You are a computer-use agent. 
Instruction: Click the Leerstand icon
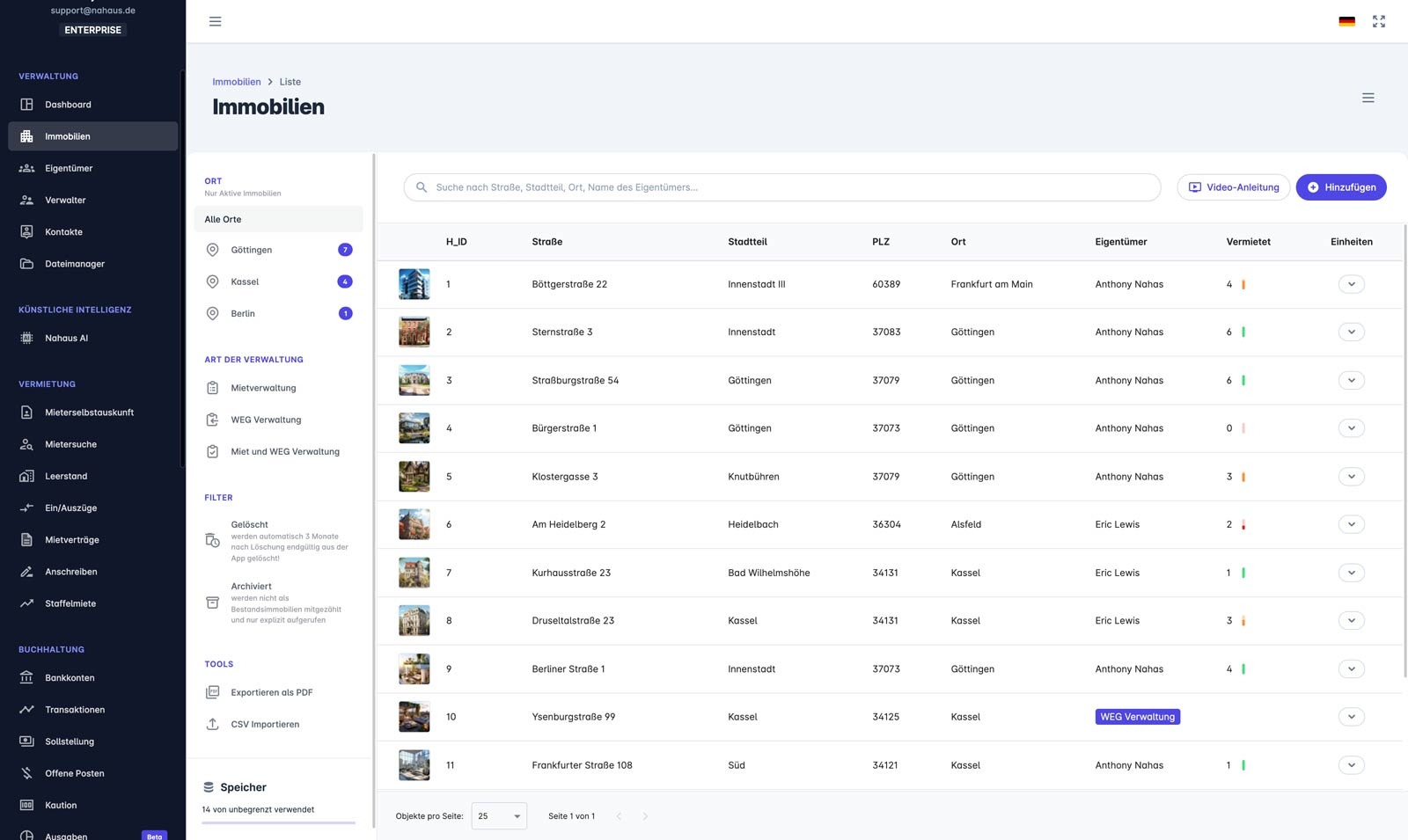26,476
